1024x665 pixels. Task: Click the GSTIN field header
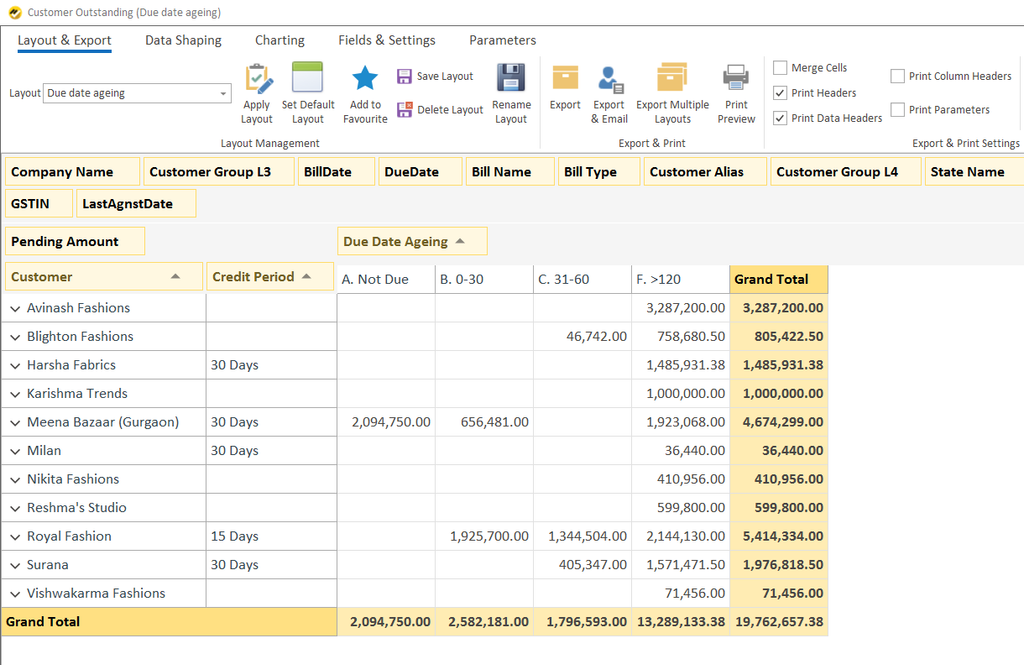point(39,203)
